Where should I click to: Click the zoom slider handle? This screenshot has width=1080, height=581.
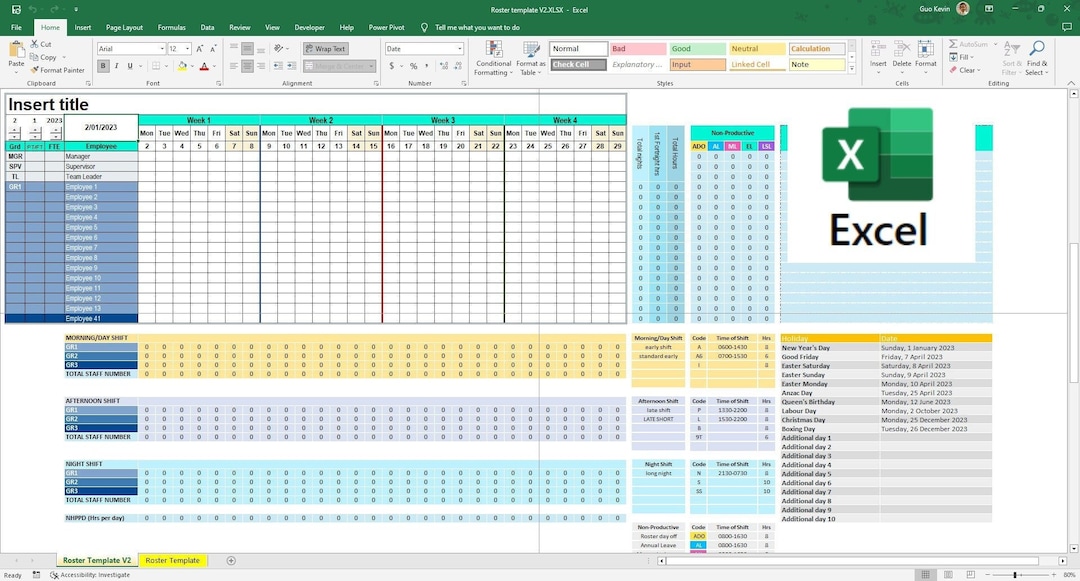pyautogui.click(x=1015, y=574)
